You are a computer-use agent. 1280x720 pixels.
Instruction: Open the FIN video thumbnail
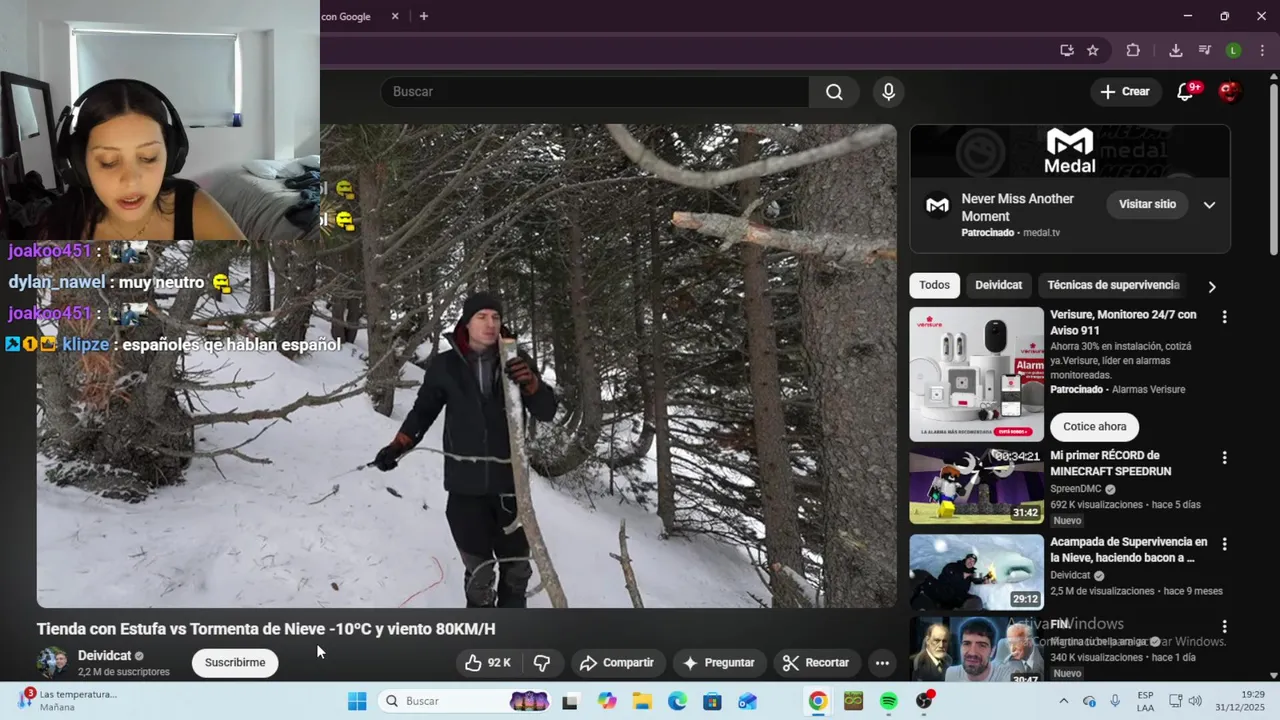point(976,650)
